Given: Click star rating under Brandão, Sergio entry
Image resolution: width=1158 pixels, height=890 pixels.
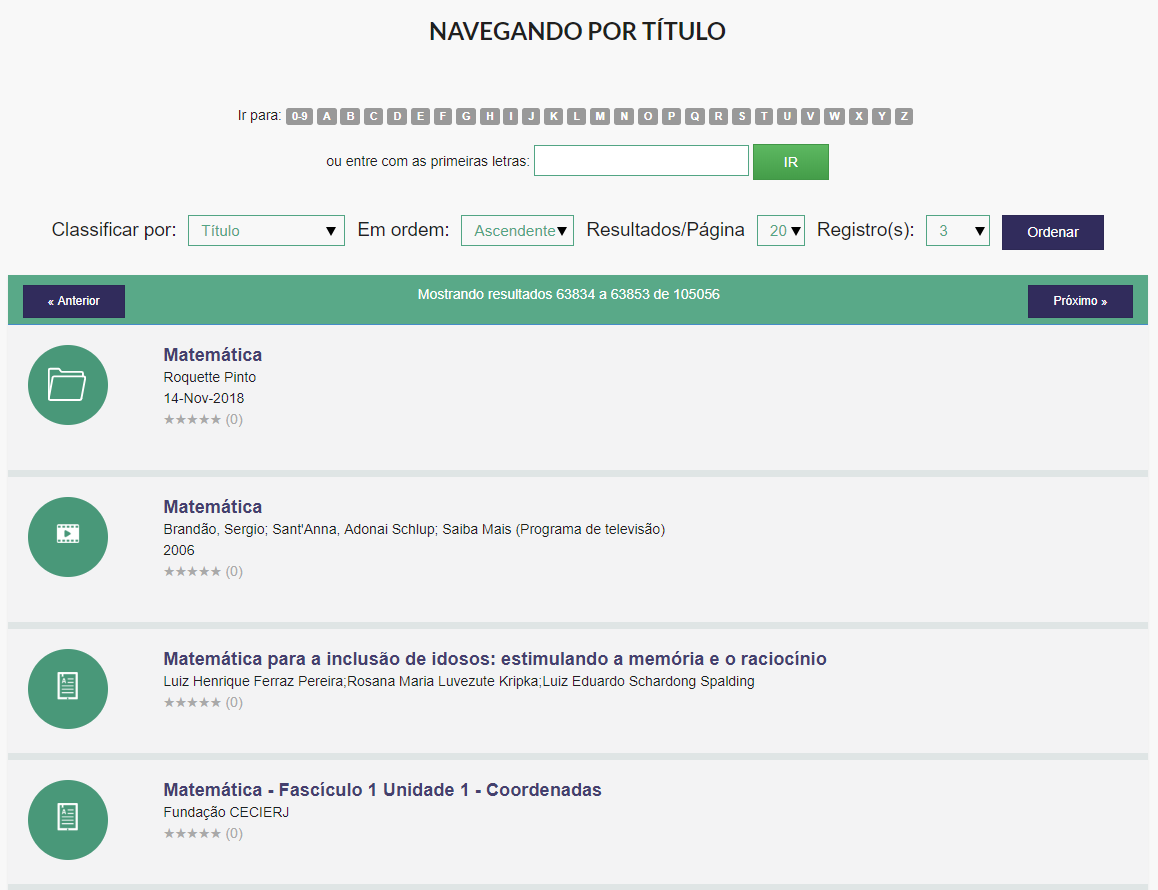Looking at the screenshot, I should click(192, 572).
